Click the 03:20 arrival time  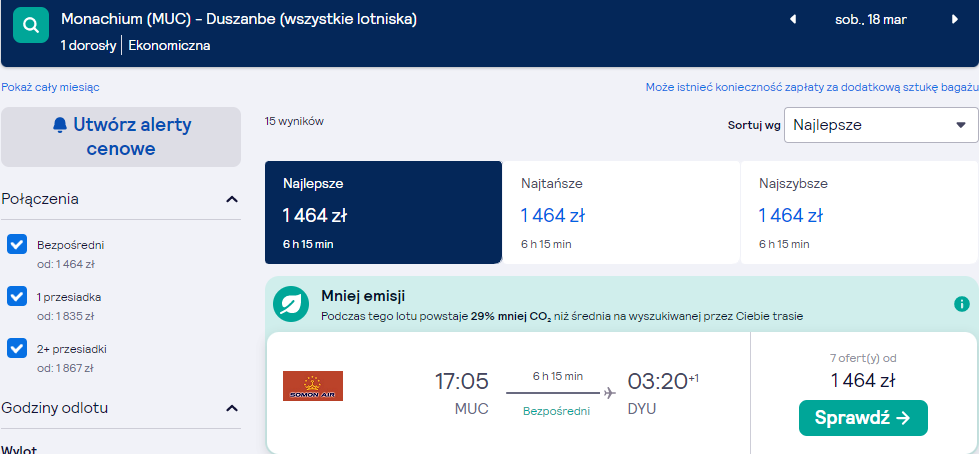click(657, 382)
